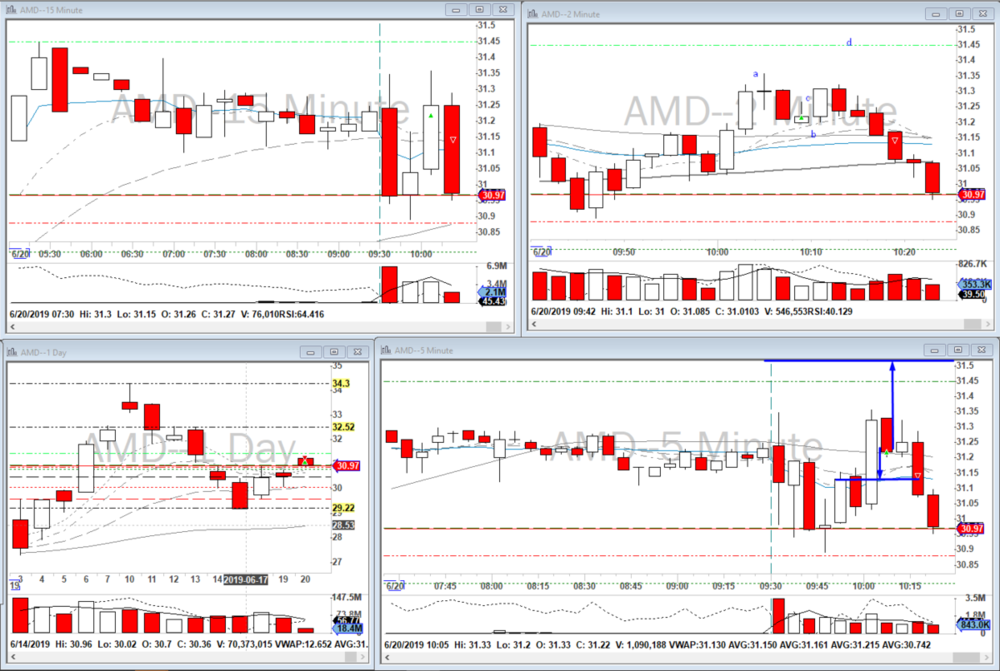This screenshot has height=671, width=1000.
Task: Click red sell triangle on 2 Minute chart
Action: [895, 140]
